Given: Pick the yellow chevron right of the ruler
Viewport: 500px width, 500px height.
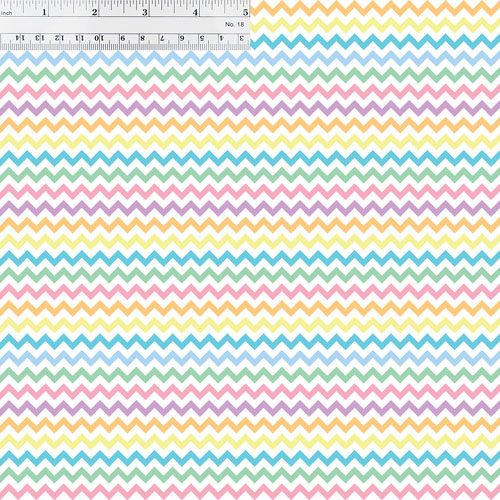Looking at the screenshot, I should (x=375, y=25).
